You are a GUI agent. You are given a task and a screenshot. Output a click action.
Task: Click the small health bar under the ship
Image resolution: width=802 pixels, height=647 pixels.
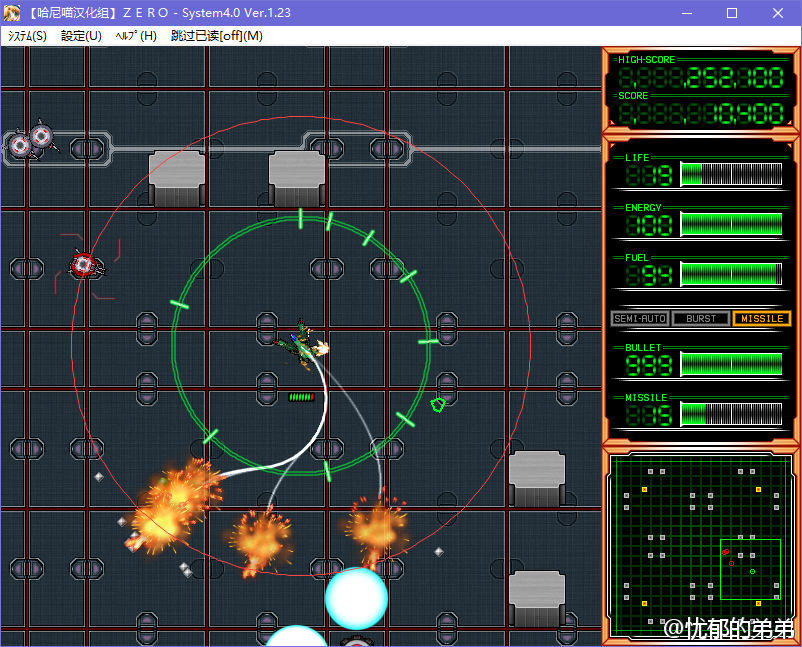(x=301, y=397)
